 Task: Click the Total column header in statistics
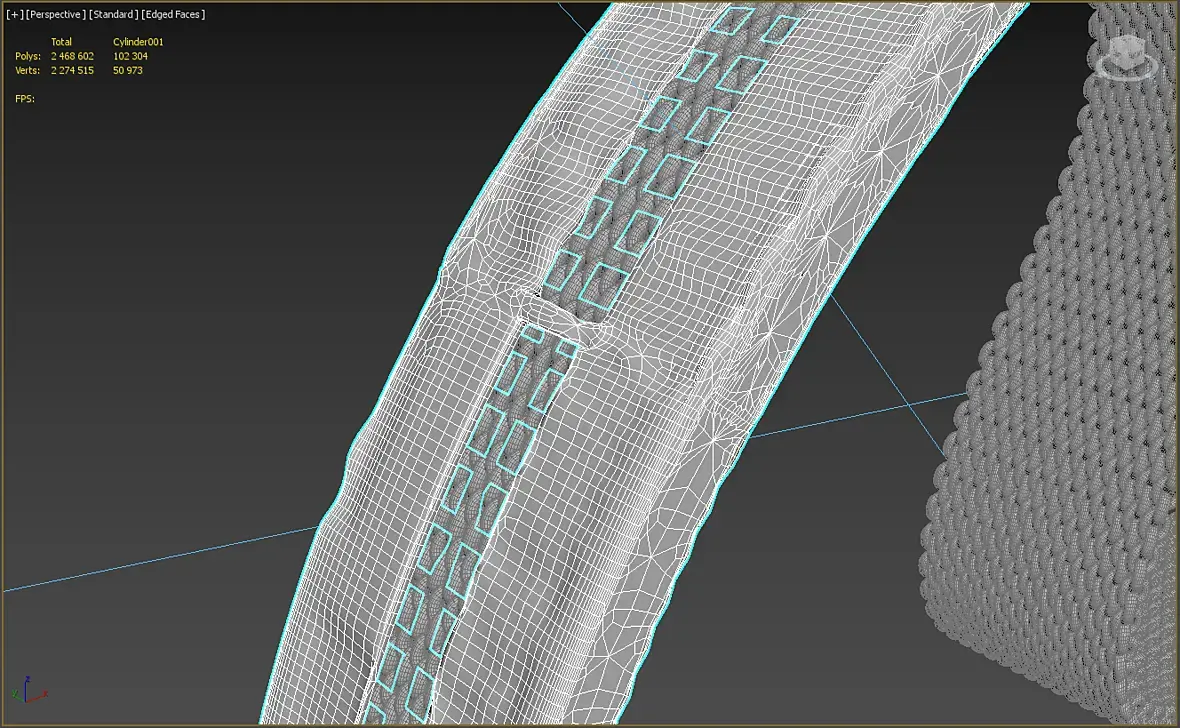[x=61, y=42]
